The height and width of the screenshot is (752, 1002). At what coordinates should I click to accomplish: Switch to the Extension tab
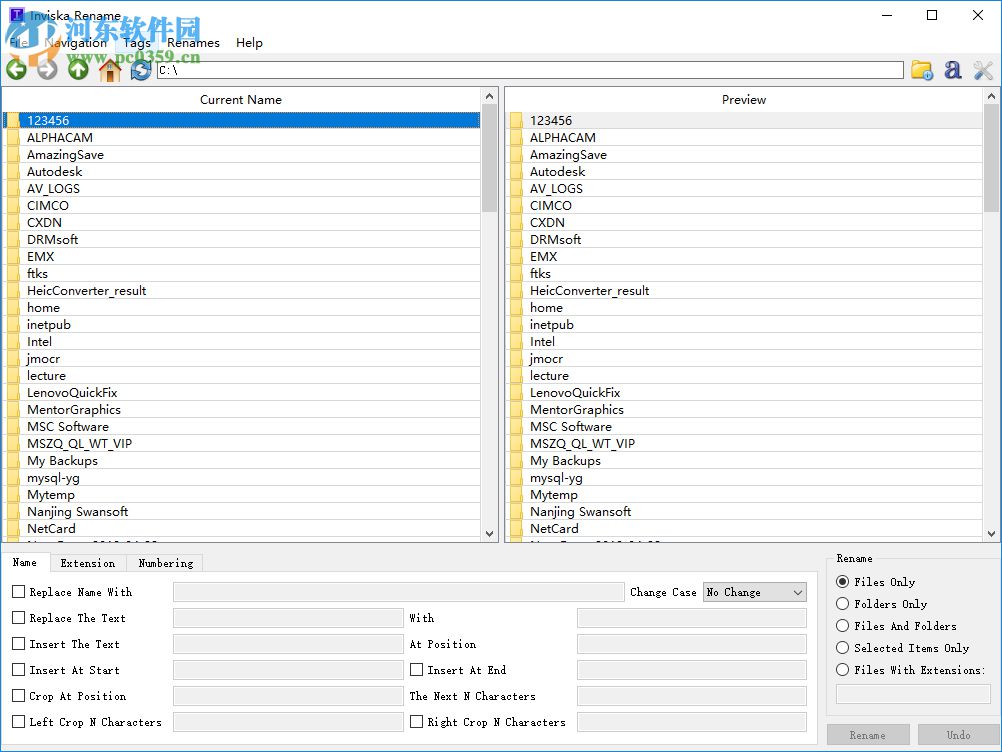(x=88, y=563)
